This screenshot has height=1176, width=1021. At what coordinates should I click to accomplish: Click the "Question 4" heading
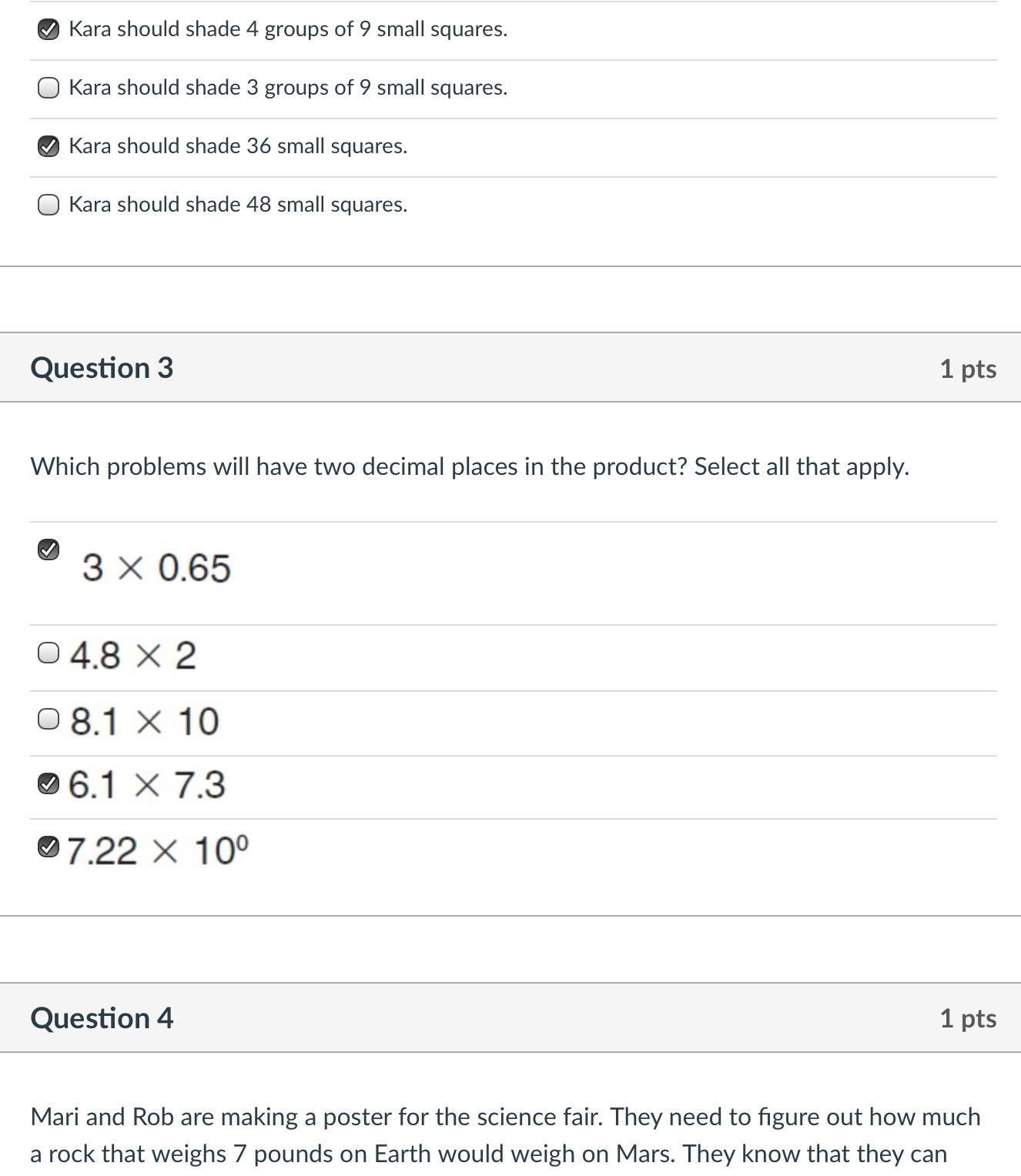coord(102,1018)
